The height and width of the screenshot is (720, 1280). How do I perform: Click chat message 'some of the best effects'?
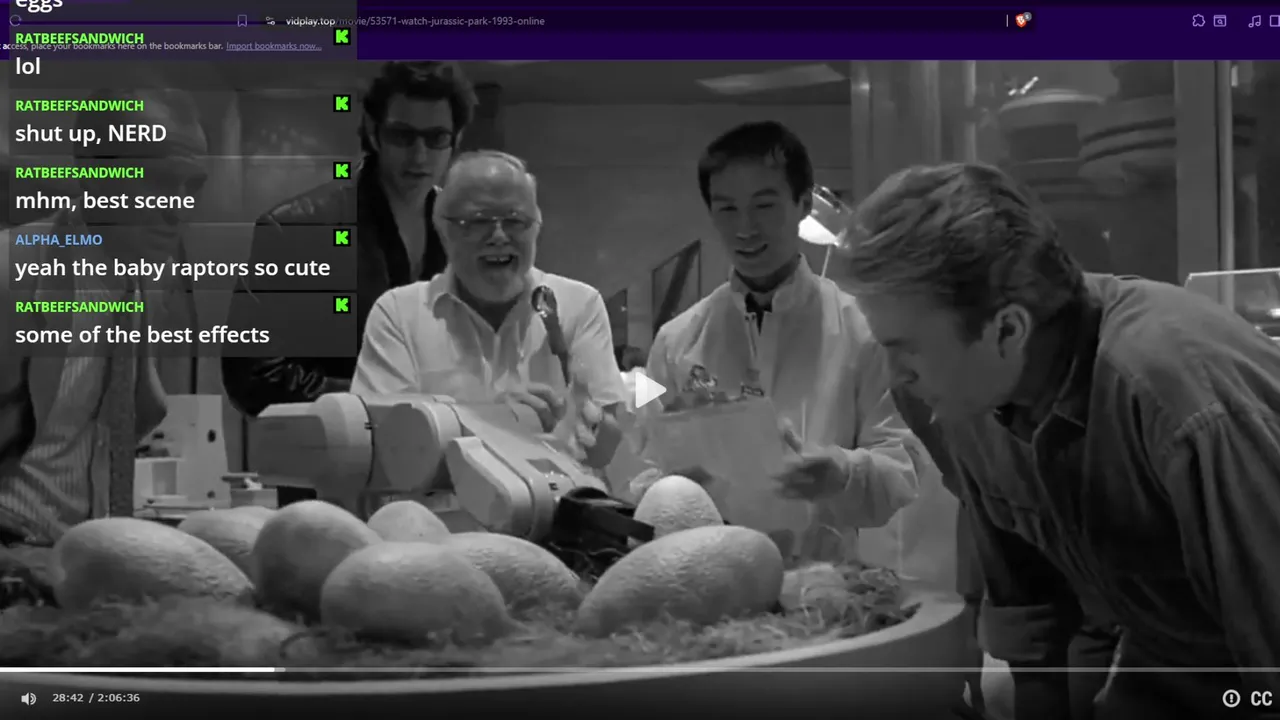click(142, 335)
